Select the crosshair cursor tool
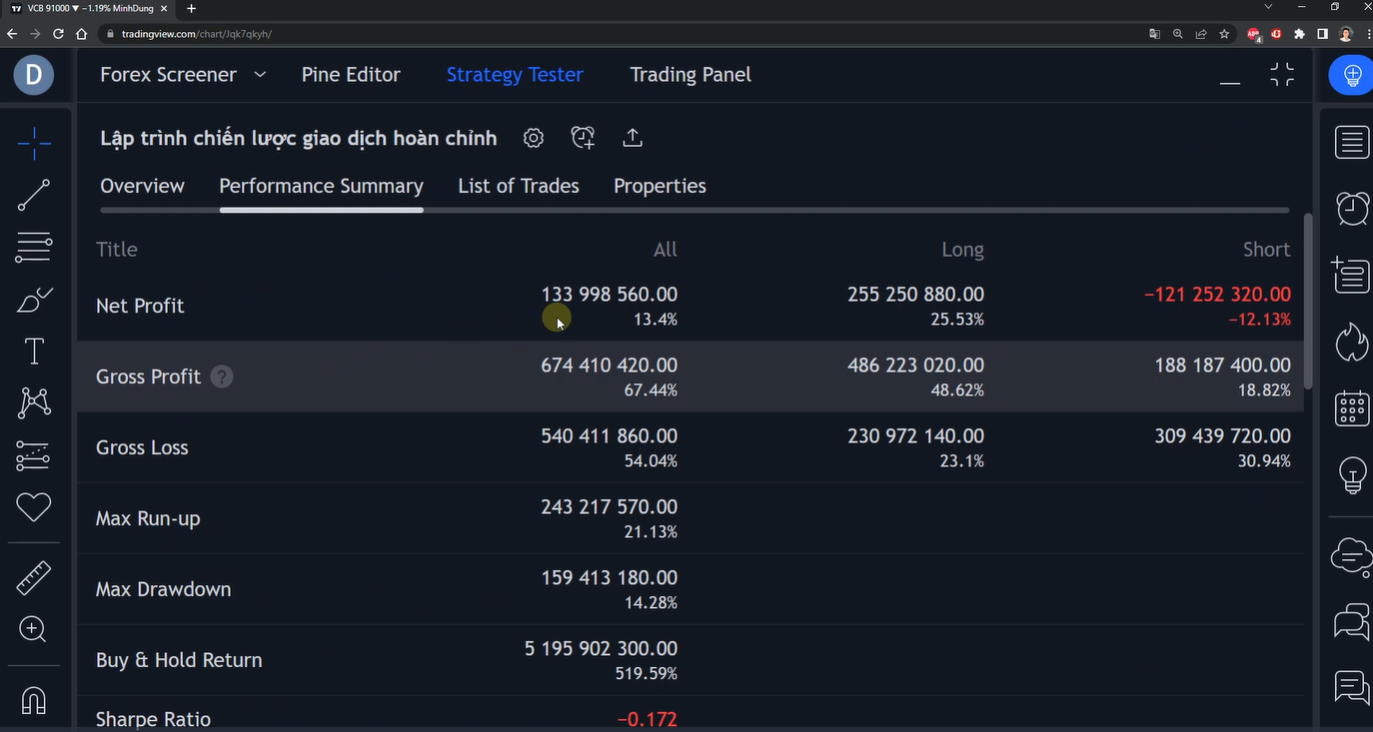1373x732 pixels. tap(33, 144)
